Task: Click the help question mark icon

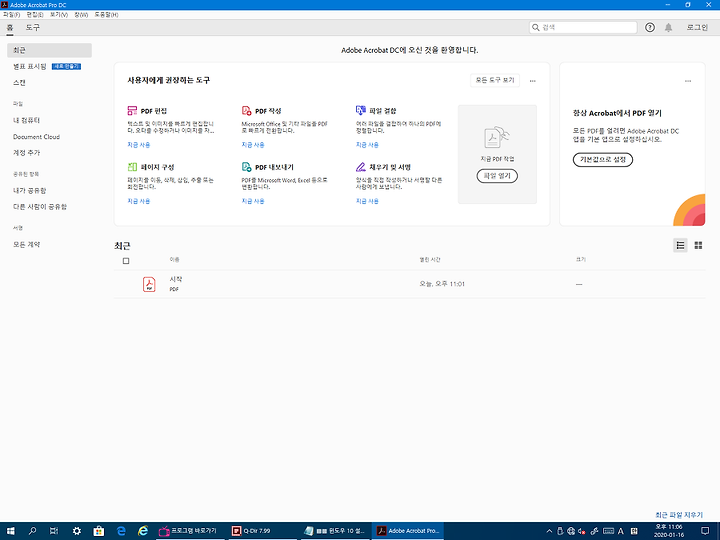Action: (x=650, y=28)
